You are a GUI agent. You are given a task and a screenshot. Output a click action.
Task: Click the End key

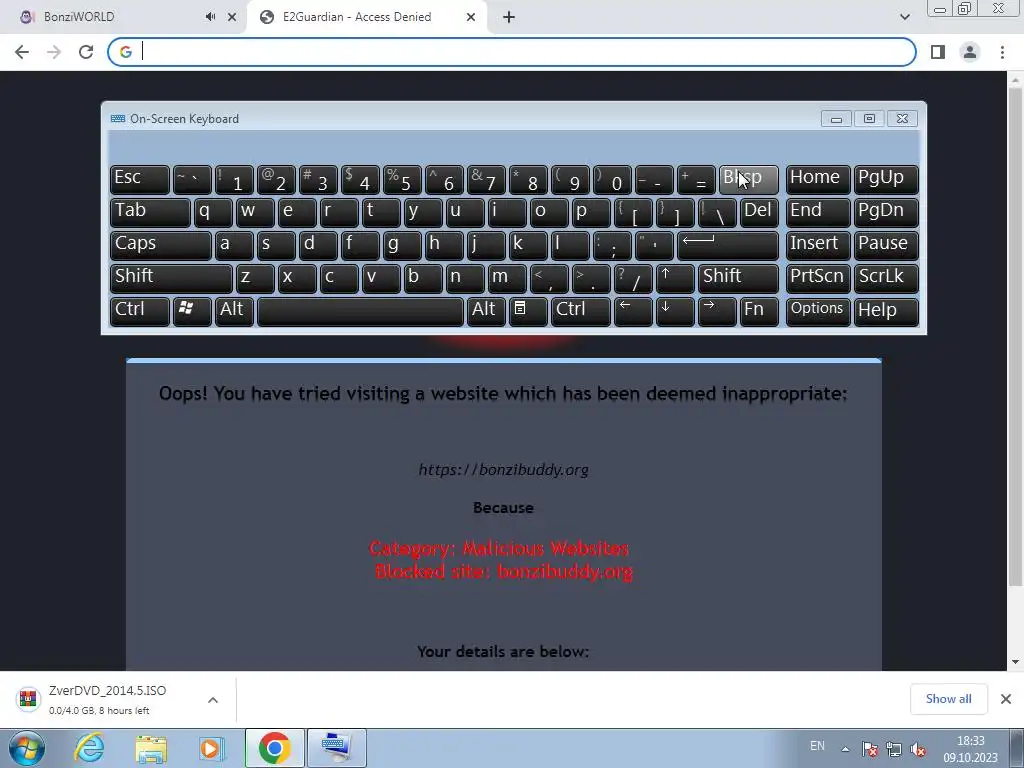click(818, 212)
